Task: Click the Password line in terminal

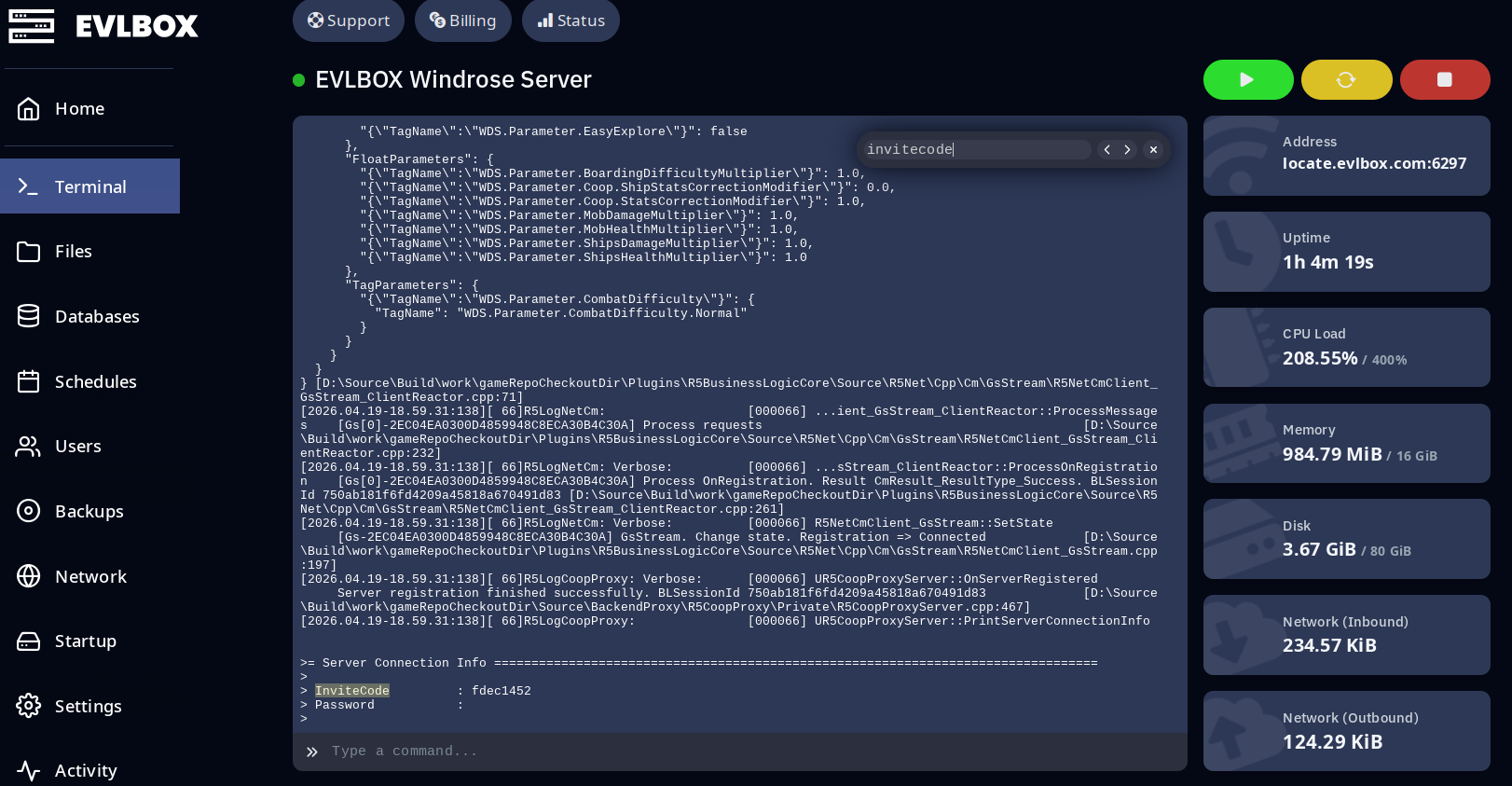Action: [x=382, y=705]
